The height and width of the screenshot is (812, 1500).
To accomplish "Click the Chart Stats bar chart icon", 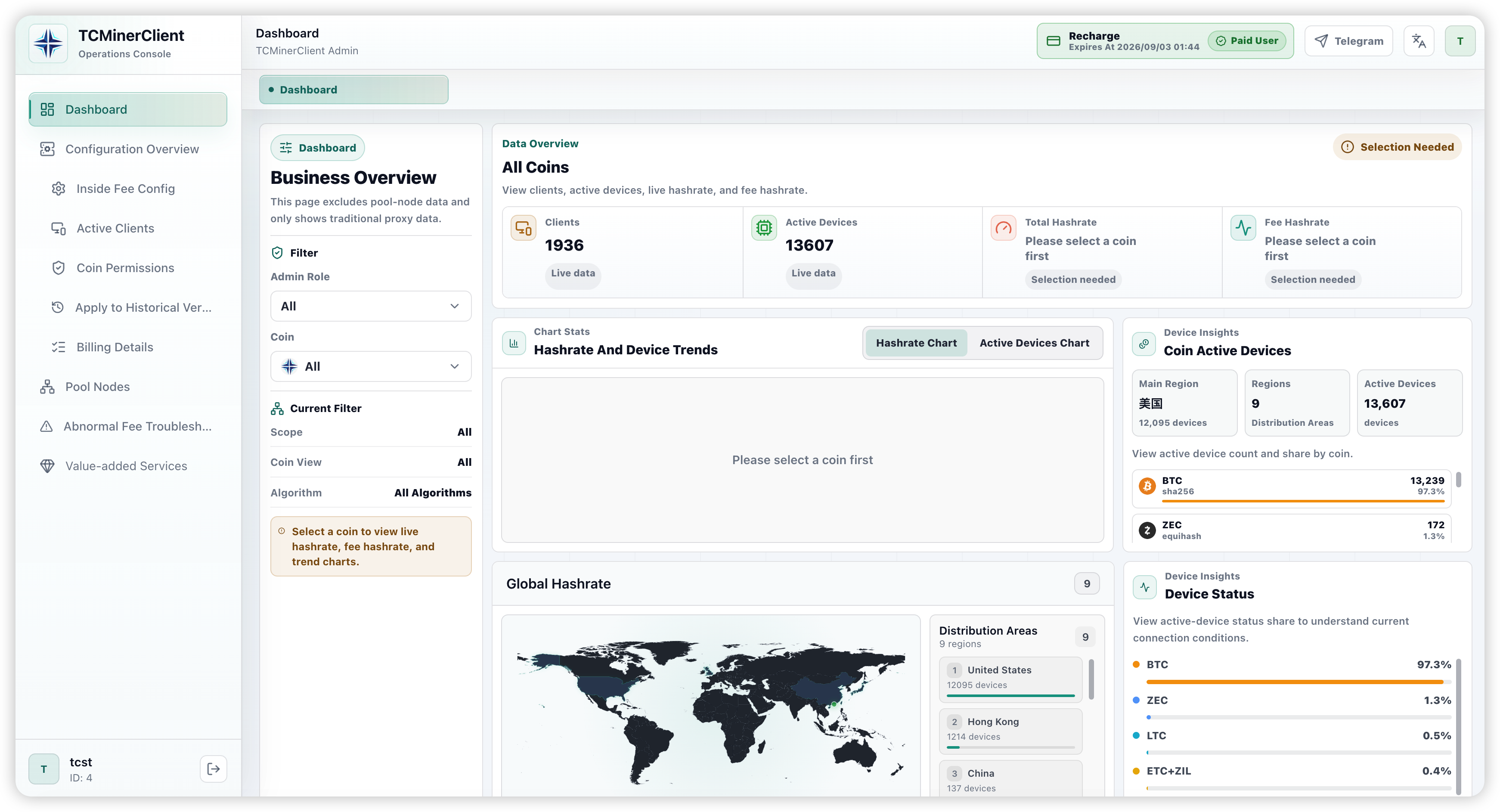I will click(x=514, y=343).
